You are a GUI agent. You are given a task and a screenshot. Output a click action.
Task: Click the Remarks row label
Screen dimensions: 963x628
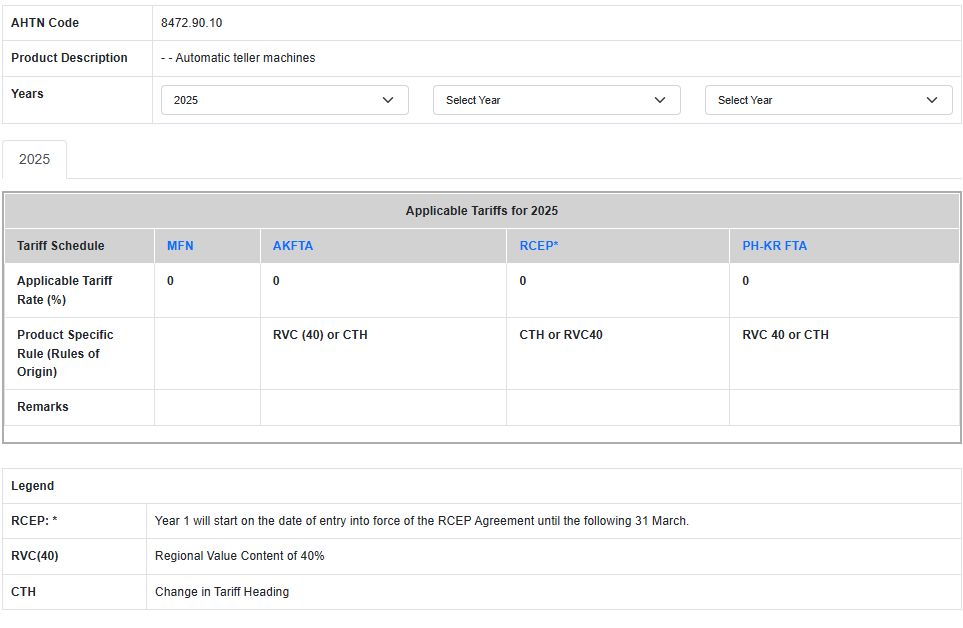click(x=43, y=407)
